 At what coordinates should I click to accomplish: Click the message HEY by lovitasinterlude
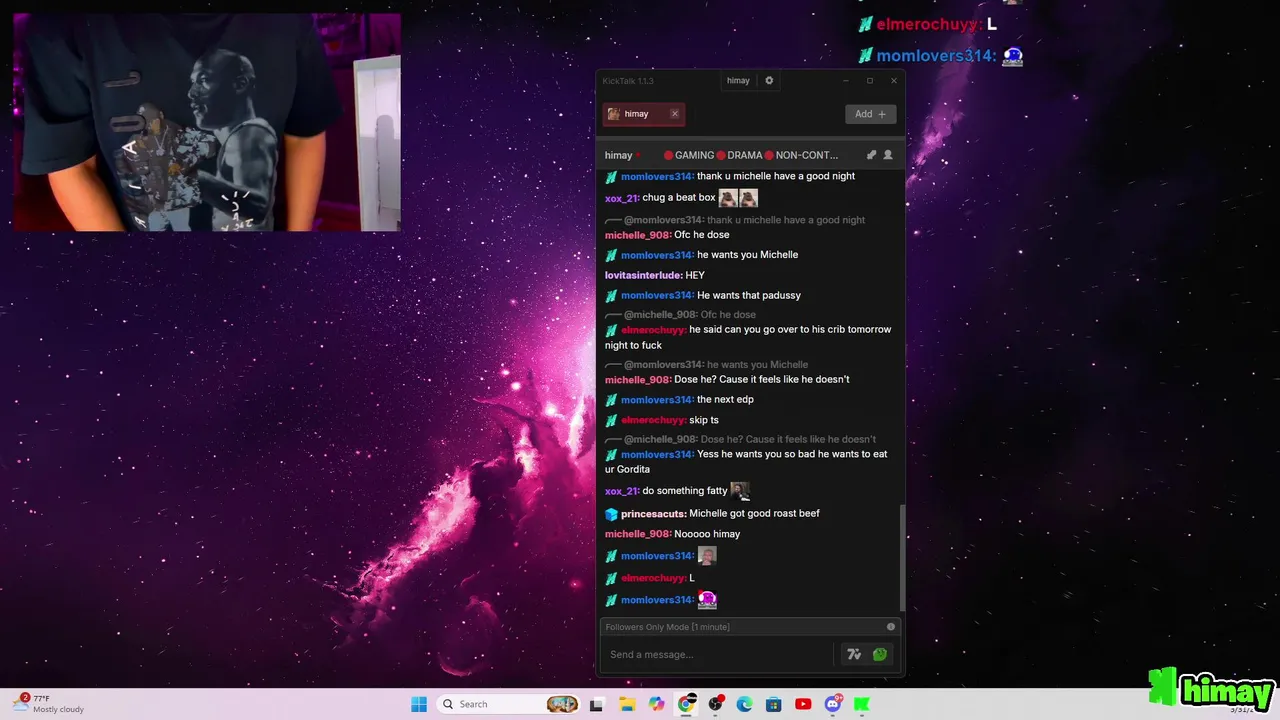click(695, 275)
